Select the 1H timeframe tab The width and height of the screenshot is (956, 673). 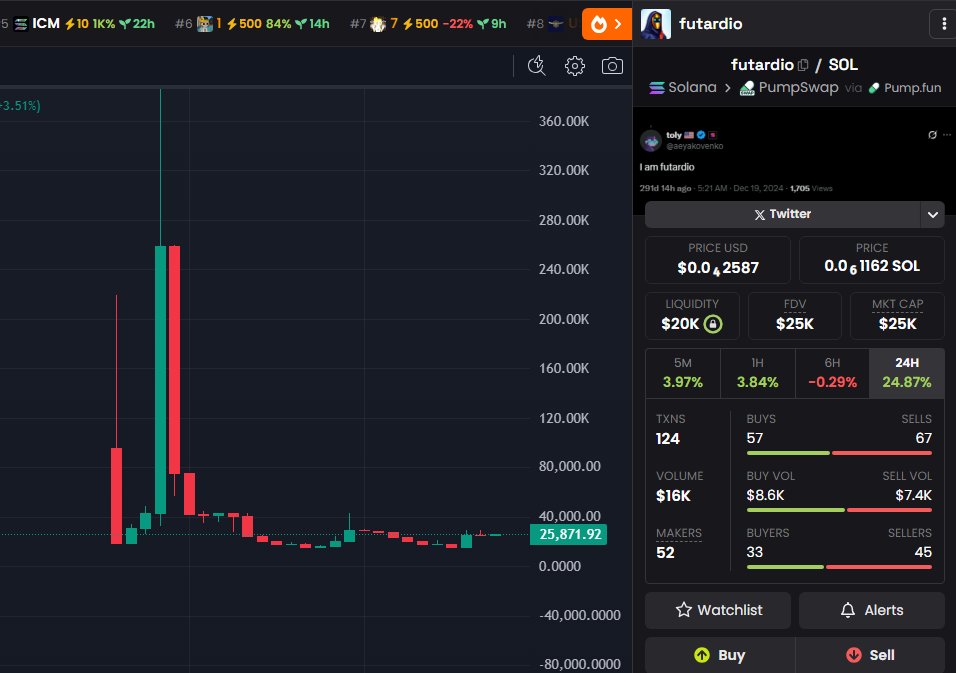[x=757, y=373]
